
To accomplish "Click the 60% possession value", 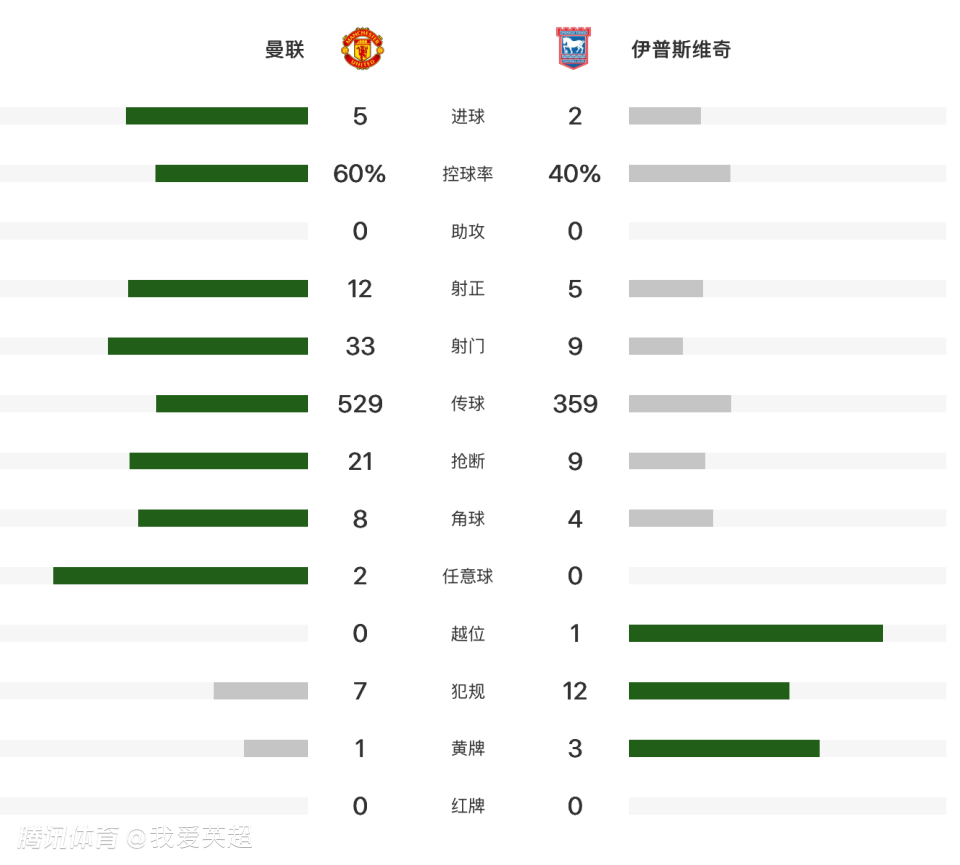I will click(359, 174).
